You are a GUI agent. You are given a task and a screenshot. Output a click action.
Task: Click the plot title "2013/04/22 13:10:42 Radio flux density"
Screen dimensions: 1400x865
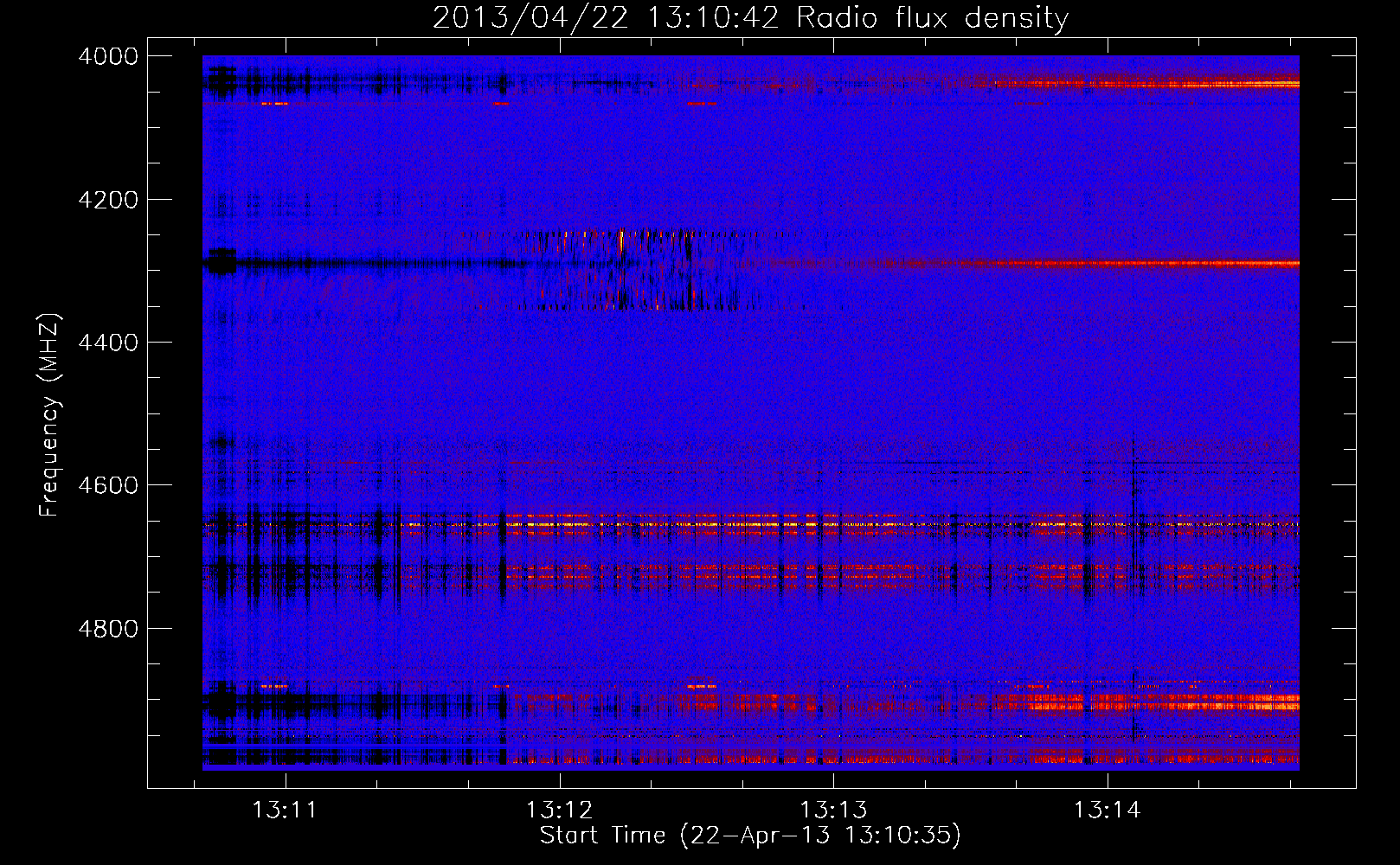click(750, 18)
